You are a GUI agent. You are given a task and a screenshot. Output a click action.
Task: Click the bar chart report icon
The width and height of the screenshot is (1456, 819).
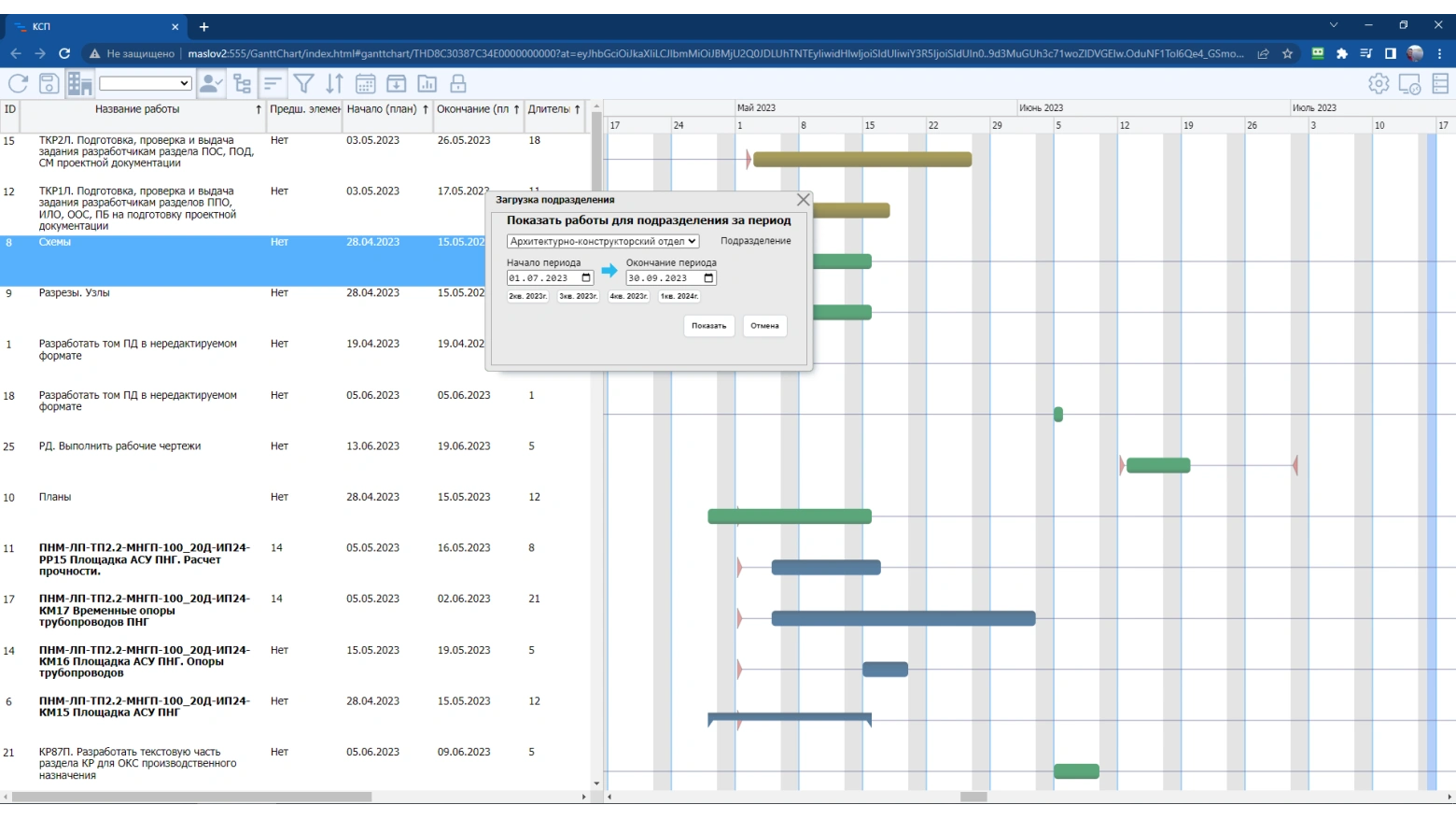click(427, 84)
